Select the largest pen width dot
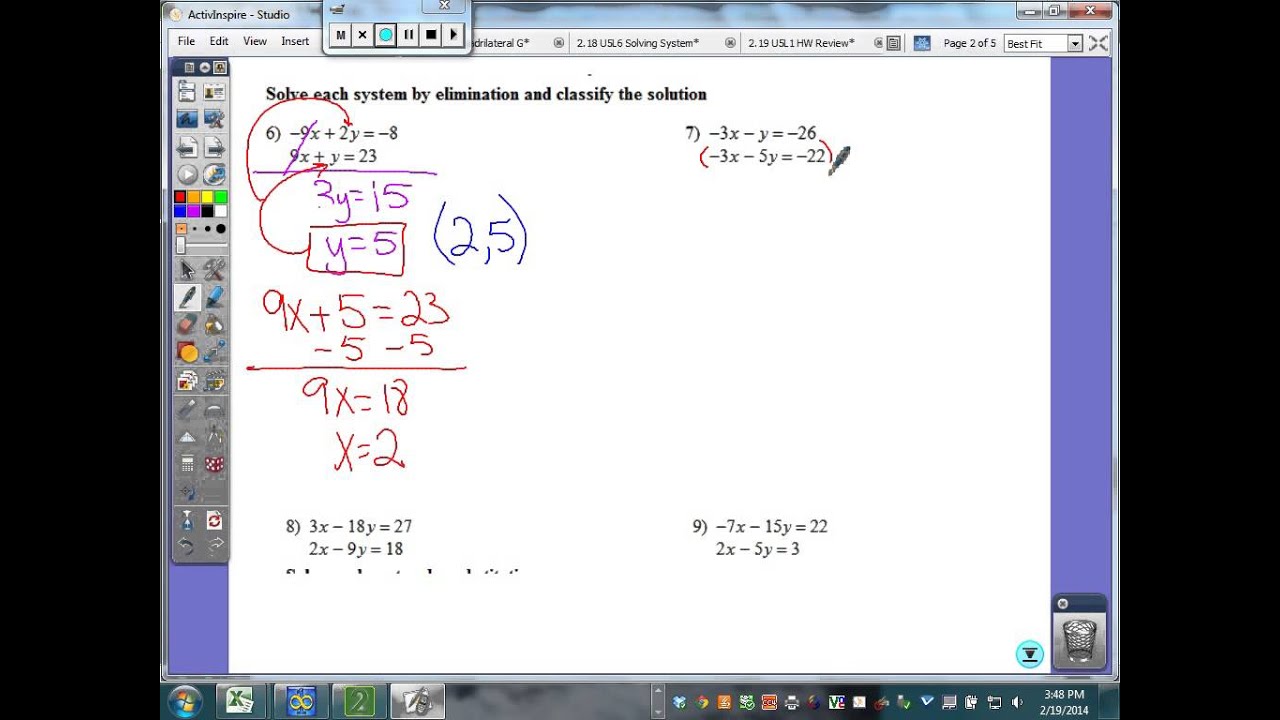The image size is (1280, 720). [221, 229]
